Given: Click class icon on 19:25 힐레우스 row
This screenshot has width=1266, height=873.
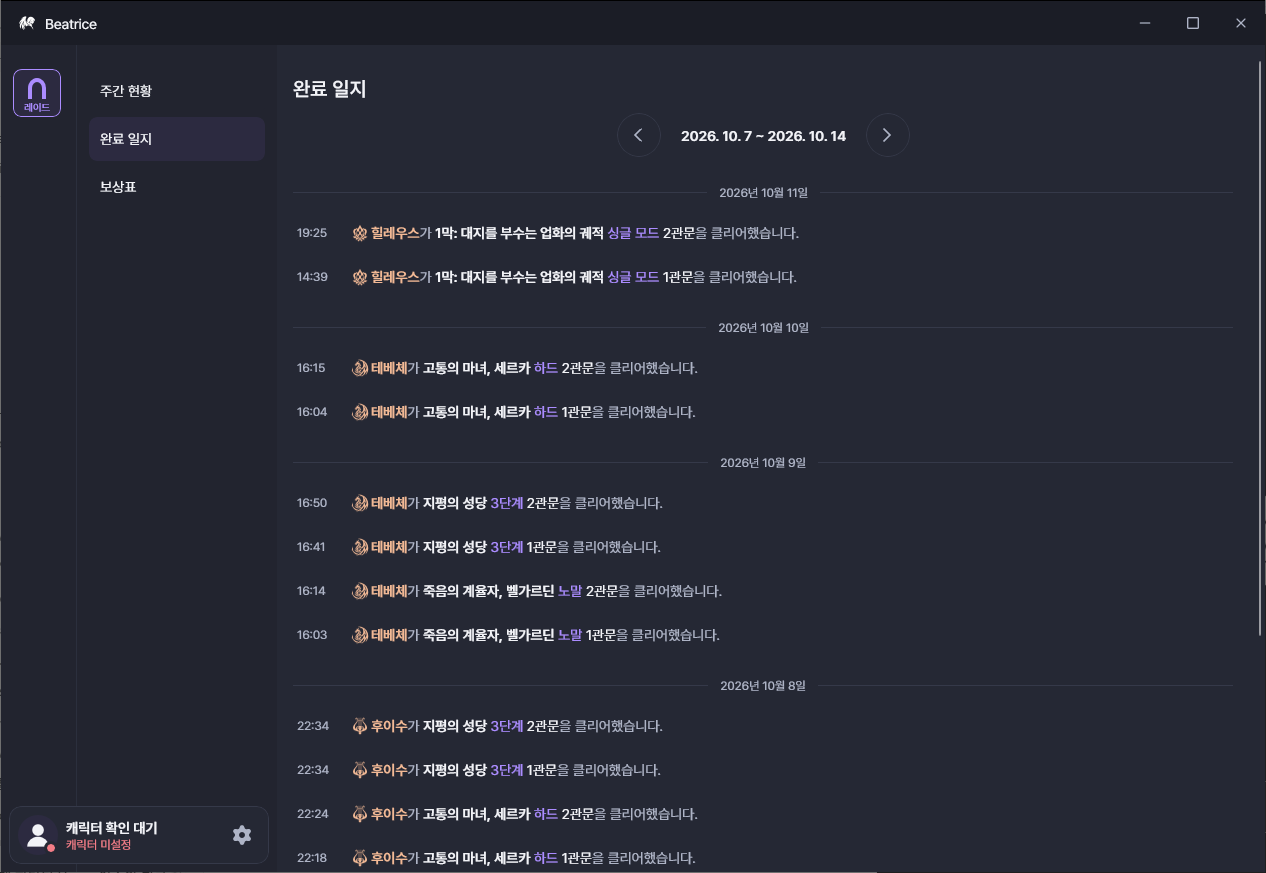Looking at the screenshot, I should click(x=360, y=233).
